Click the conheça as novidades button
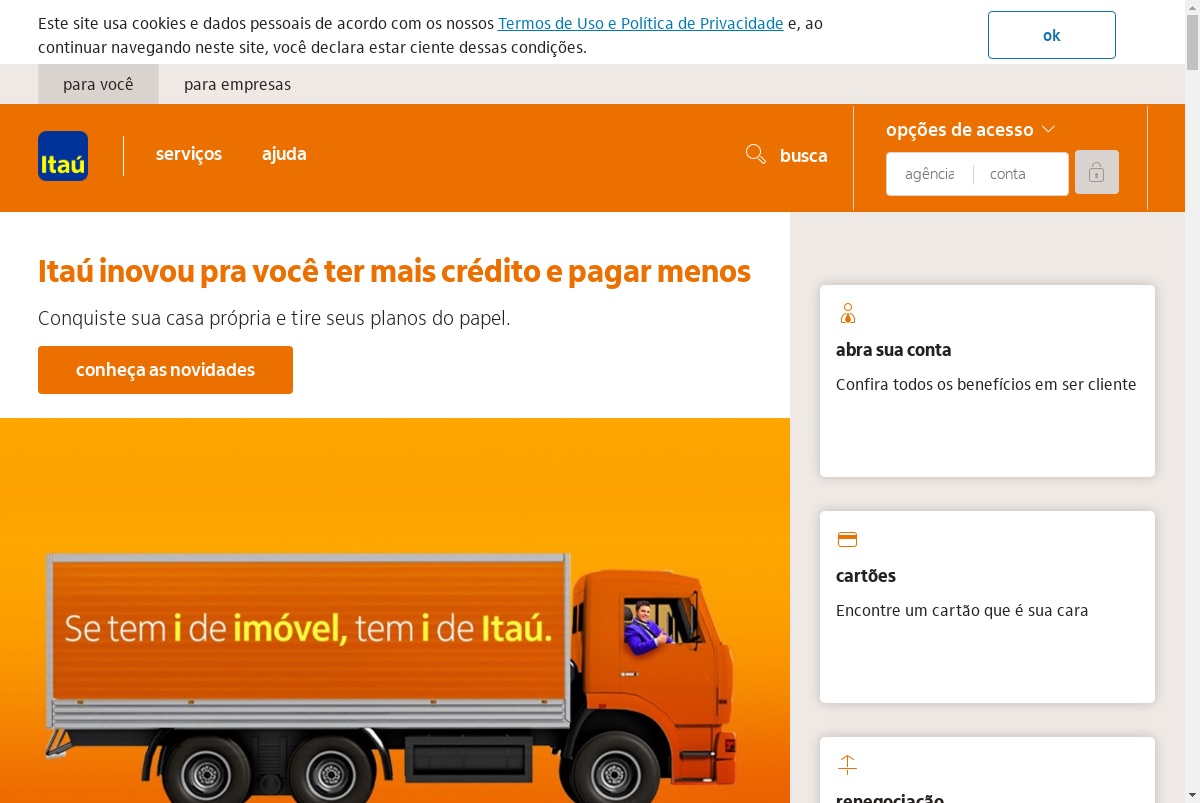Screen dimensions: 1200x803 (x=165, y=370)
